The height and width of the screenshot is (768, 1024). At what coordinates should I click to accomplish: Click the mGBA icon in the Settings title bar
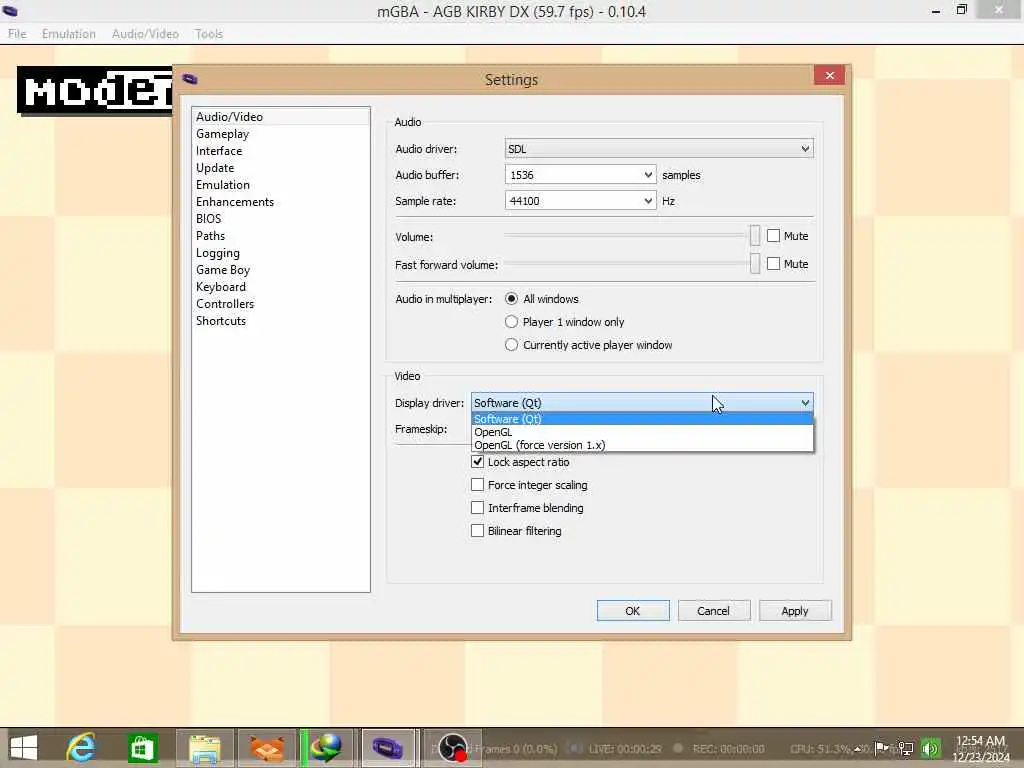coord(190,79)
